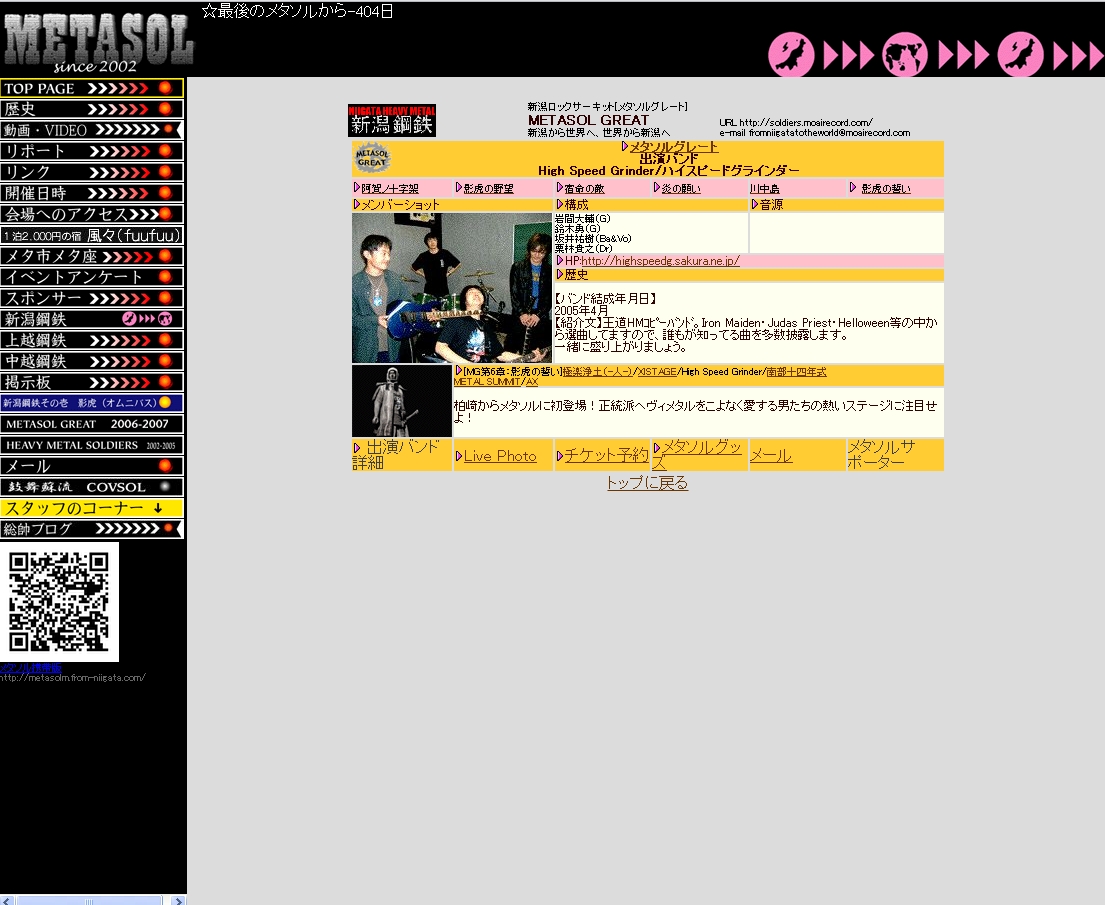1105x905 pixels.
Task: Open the チケット予約 link
Action: click(606, 455)
